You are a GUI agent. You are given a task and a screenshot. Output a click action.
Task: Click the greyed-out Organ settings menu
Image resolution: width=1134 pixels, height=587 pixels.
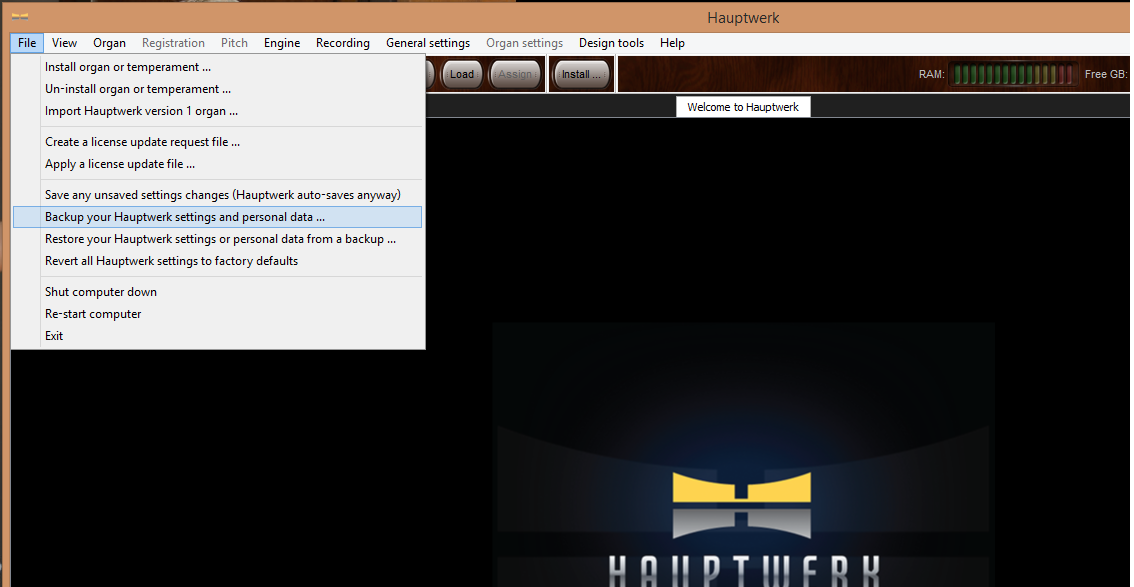click(524, 43)
